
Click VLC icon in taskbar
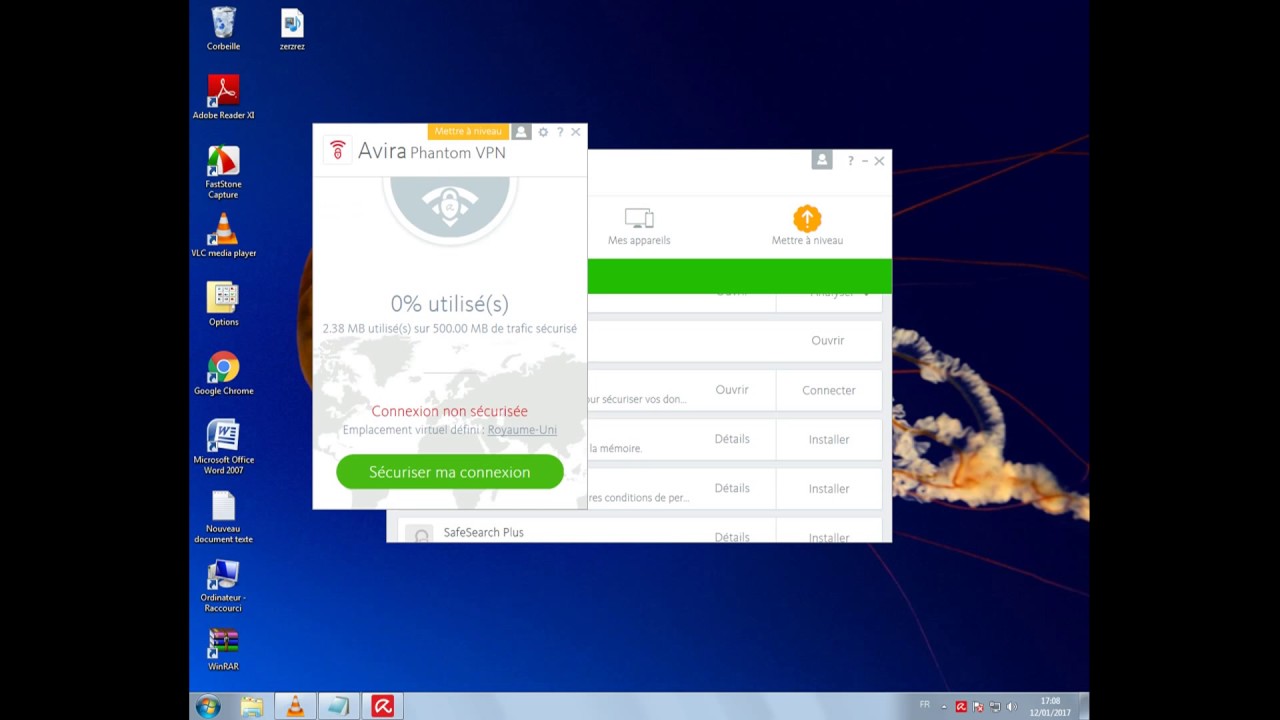point(295,707)
